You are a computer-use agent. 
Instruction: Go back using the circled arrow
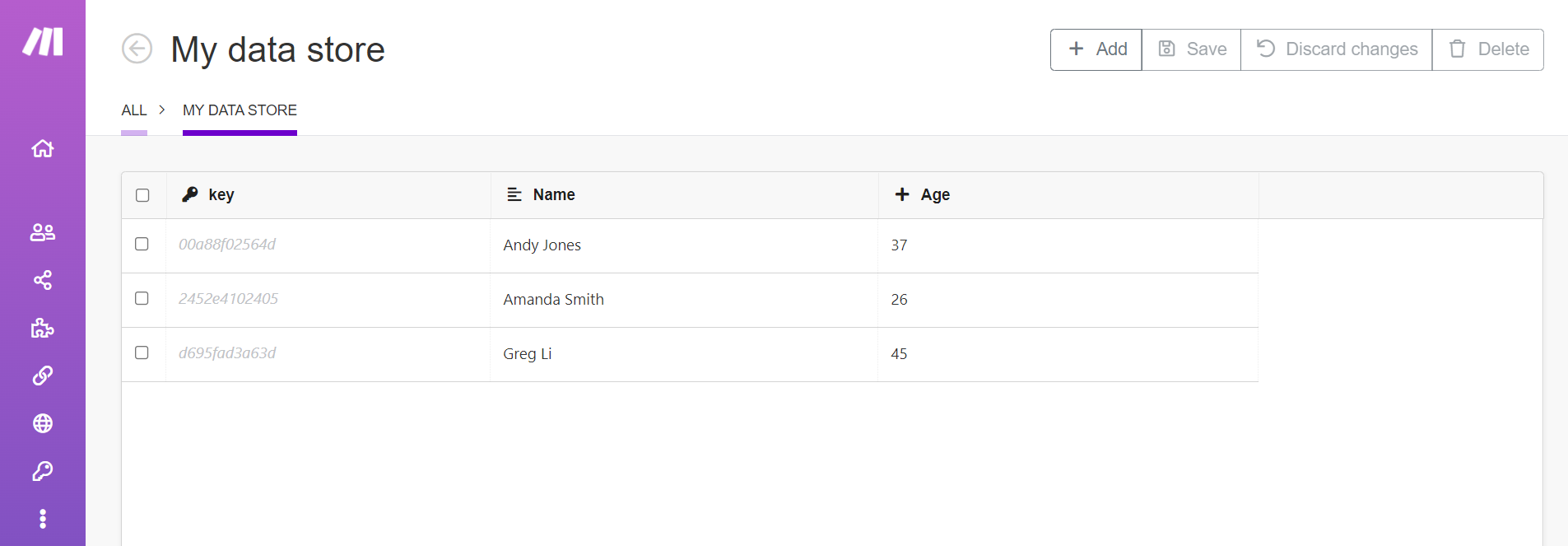pos(137,49)
